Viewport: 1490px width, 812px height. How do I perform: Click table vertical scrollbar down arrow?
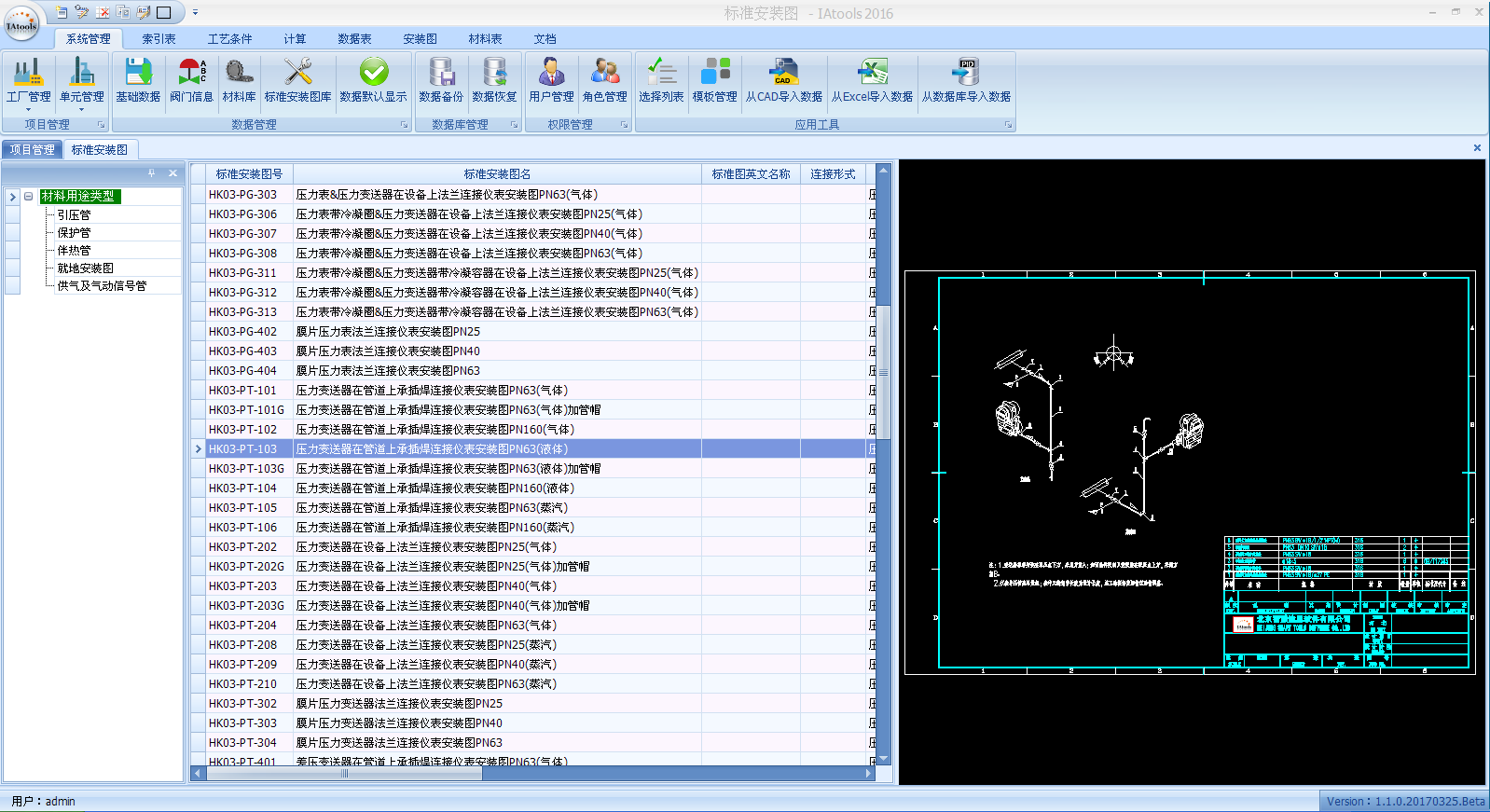(883, 759)
